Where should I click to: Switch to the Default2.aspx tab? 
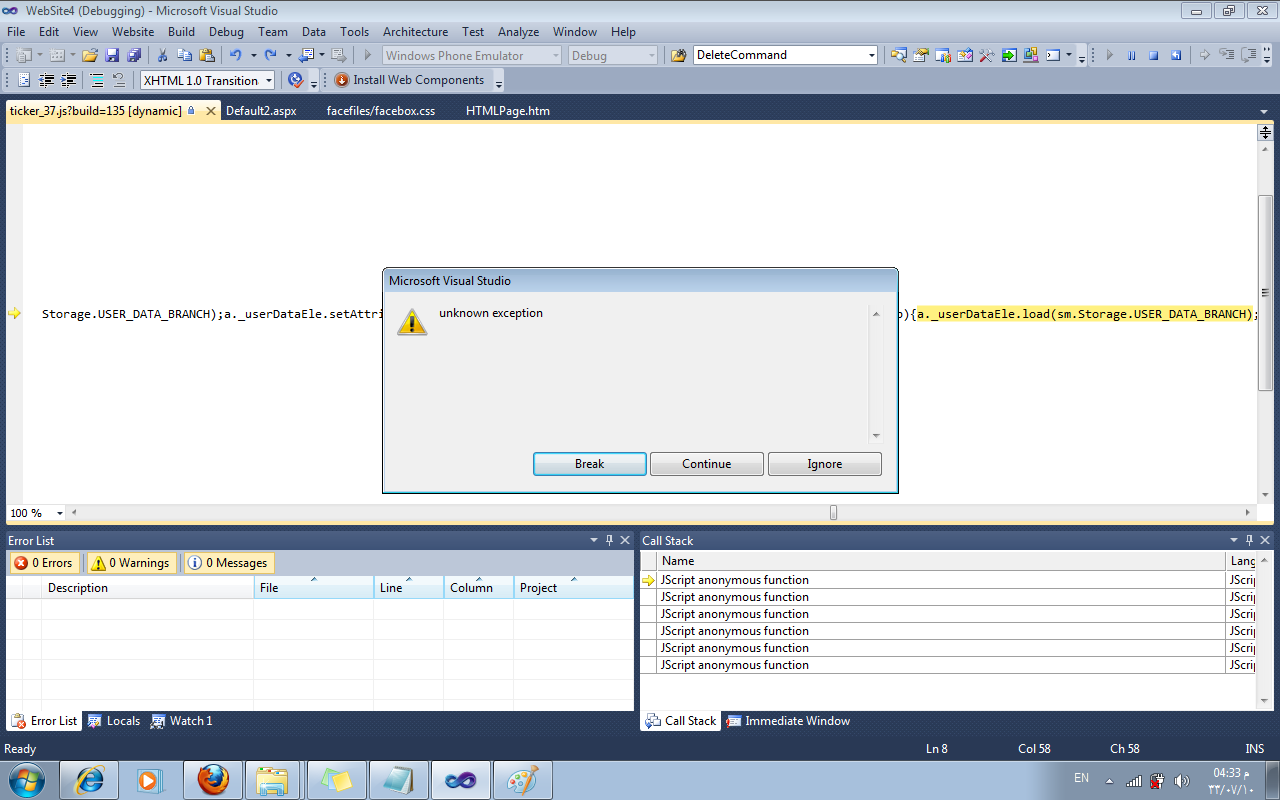pyautogui.click(x=261, y=111)
